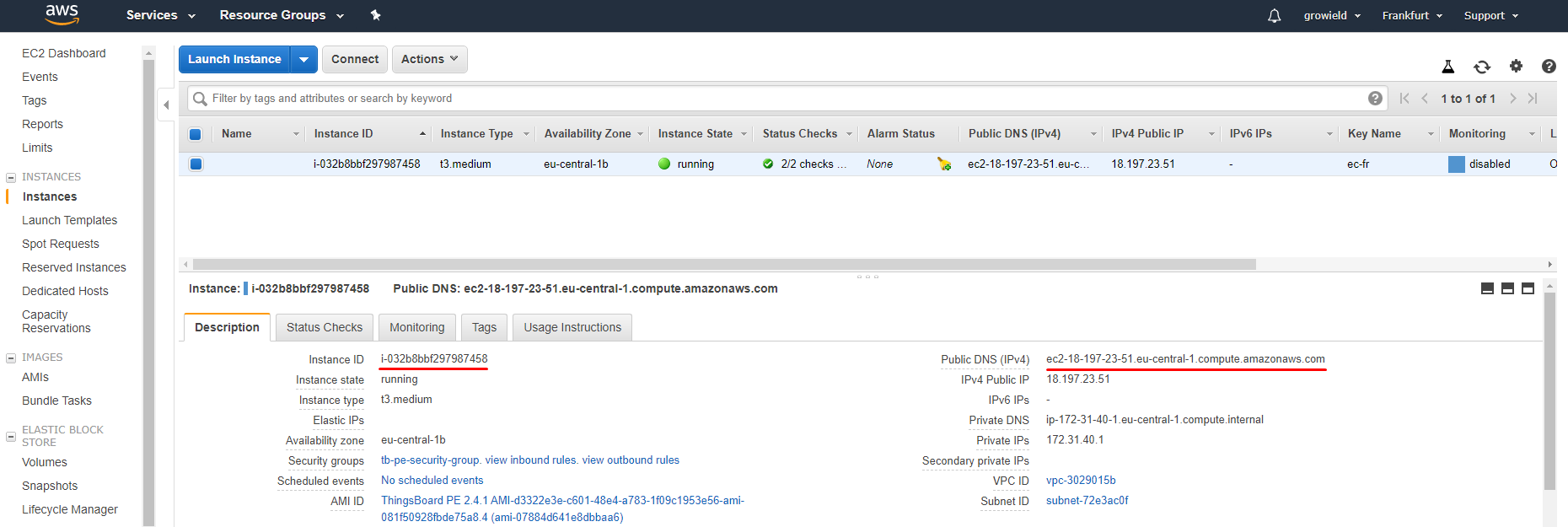Open the experiments flask icon
This screenshot has width=1568, height=527.
pos(1447,67)
